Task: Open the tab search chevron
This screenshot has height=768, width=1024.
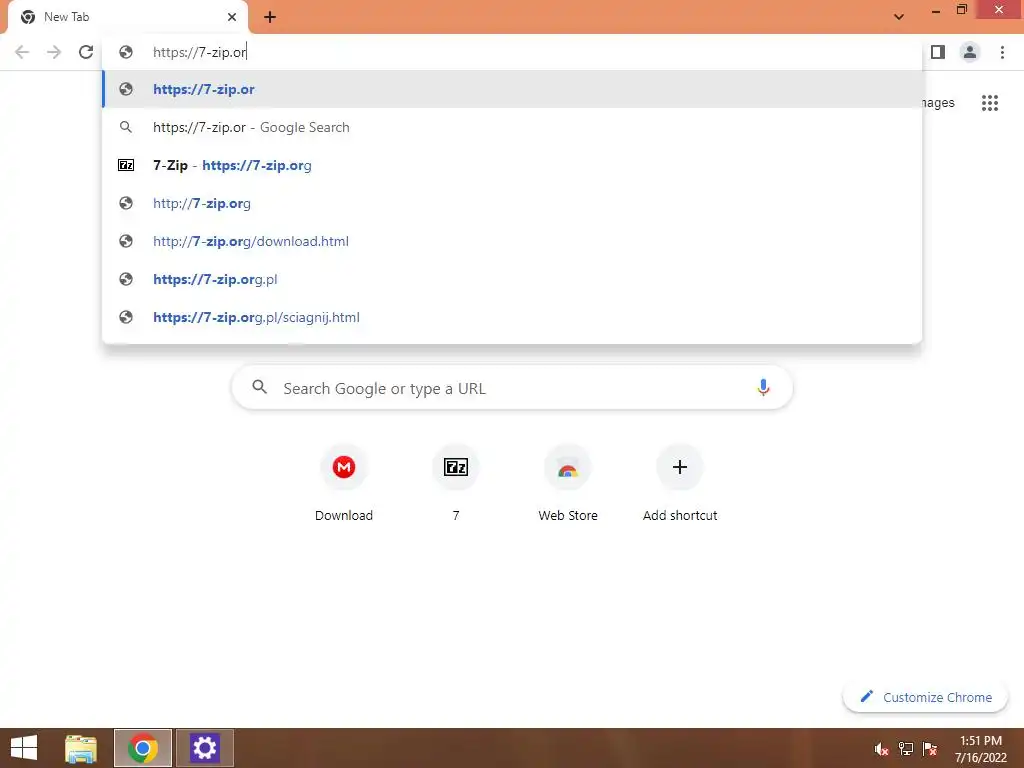Action: point(899,17)
